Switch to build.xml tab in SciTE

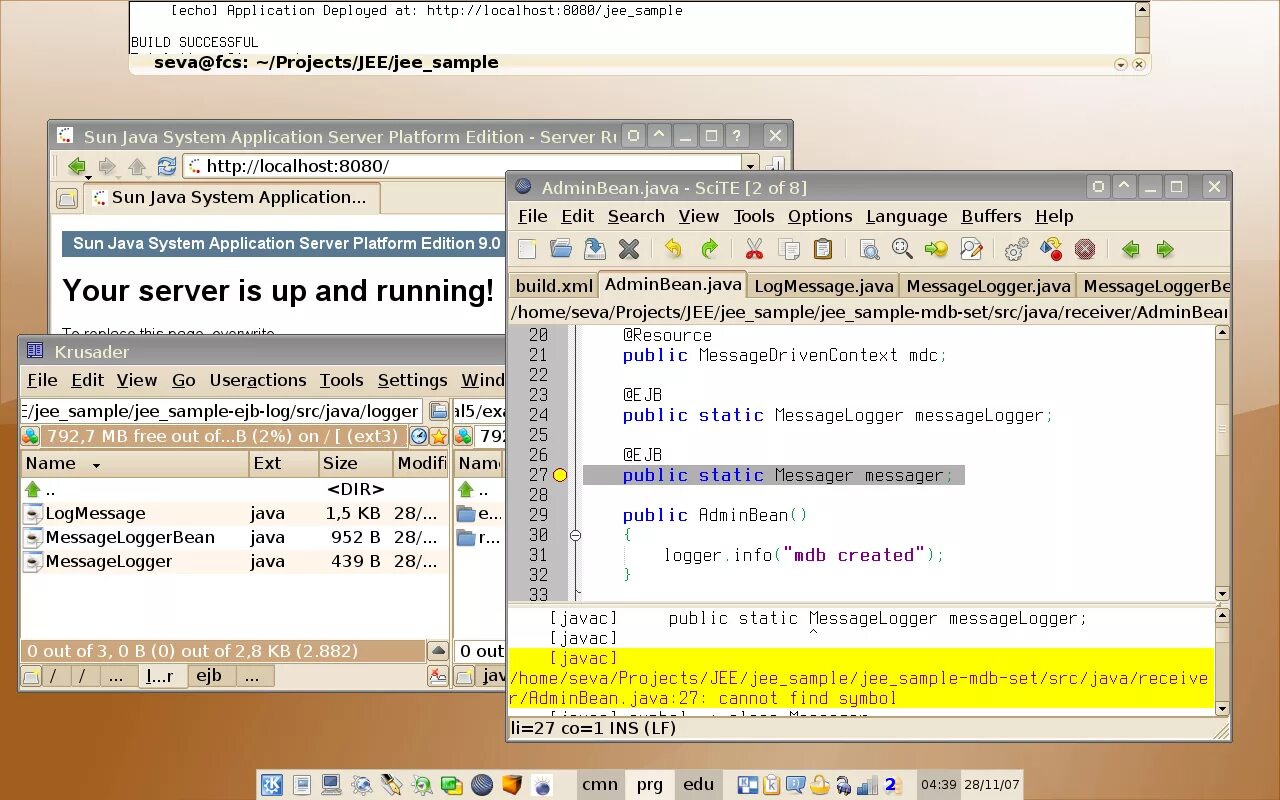[554, 286]
